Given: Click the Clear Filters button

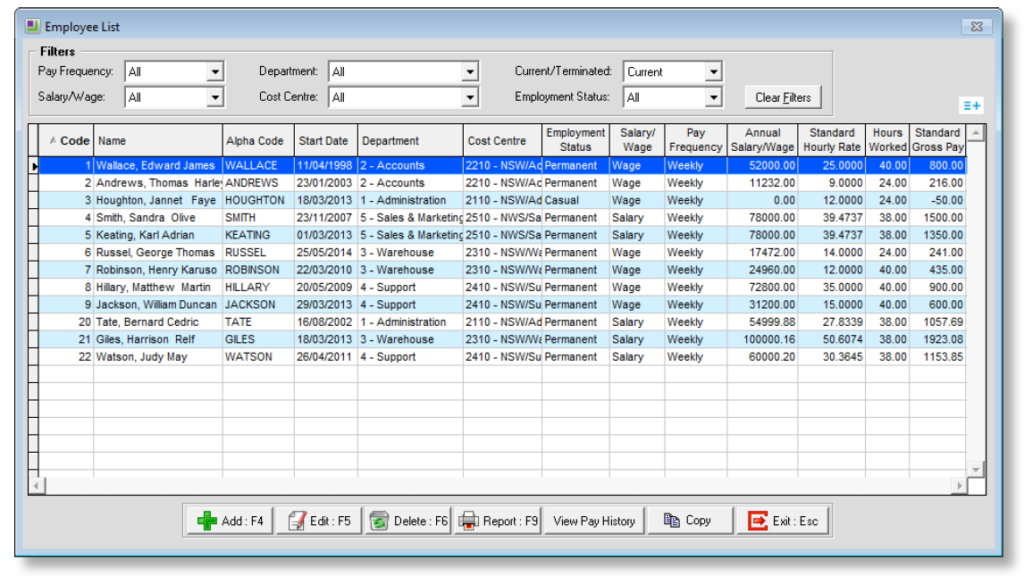Looking at the screenshot, I should click(783, 96).
